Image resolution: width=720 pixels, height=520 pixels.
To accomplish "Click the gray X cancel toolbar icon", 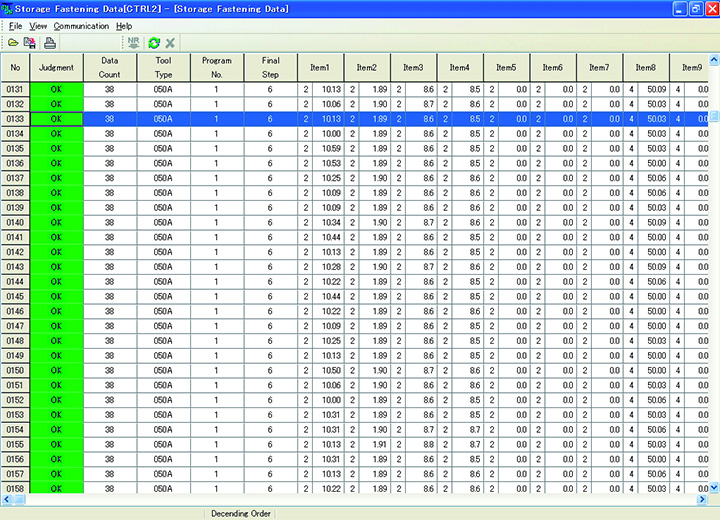I will 170,42.
